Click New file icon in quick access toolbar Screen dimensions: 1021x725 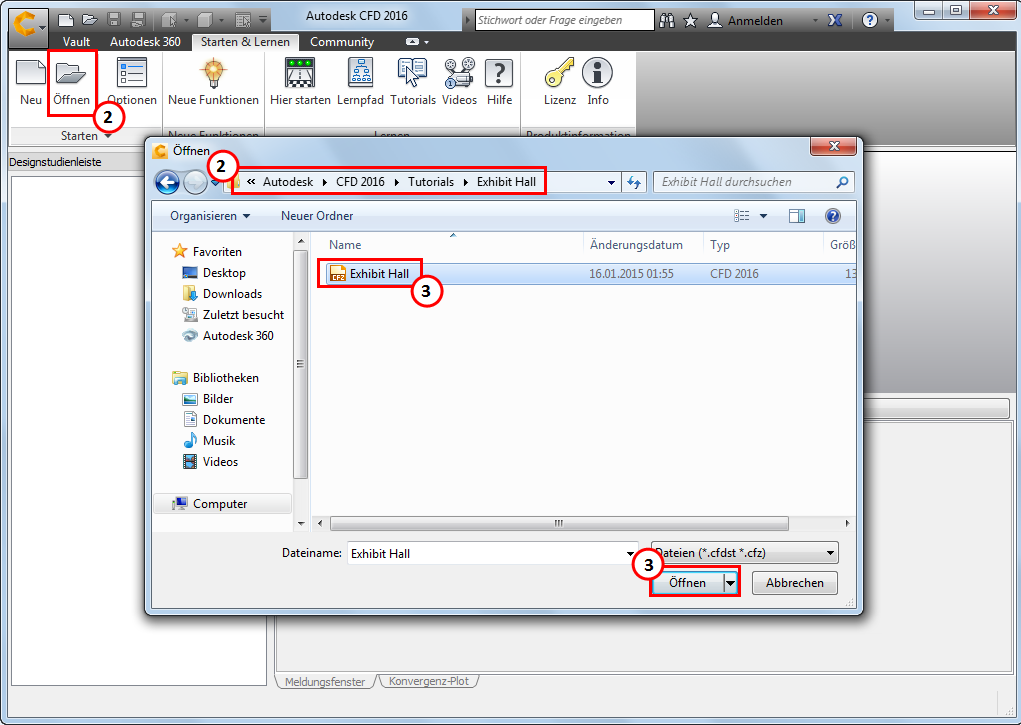pos(66,20)
